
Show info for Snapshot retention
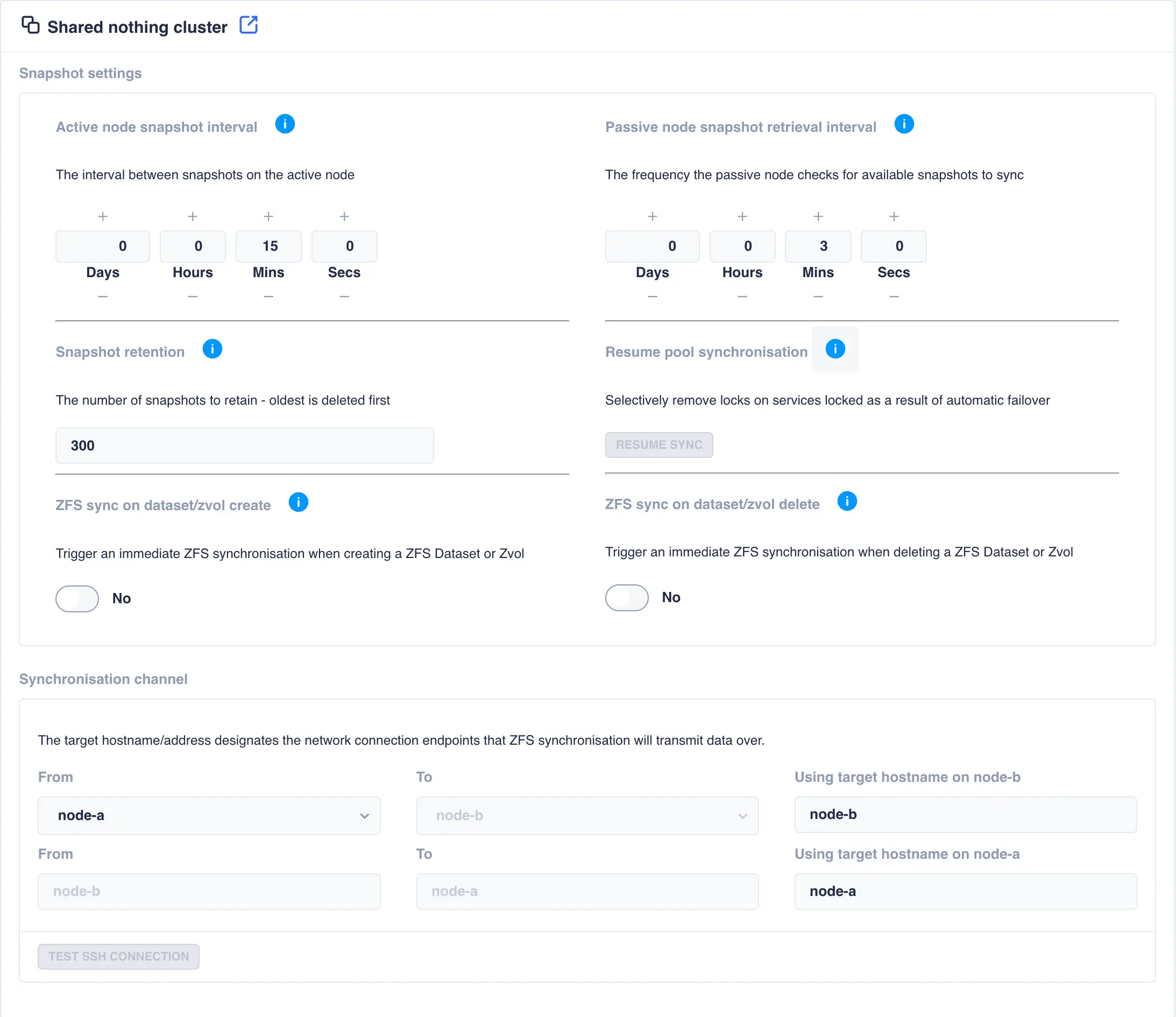[212, 349]
